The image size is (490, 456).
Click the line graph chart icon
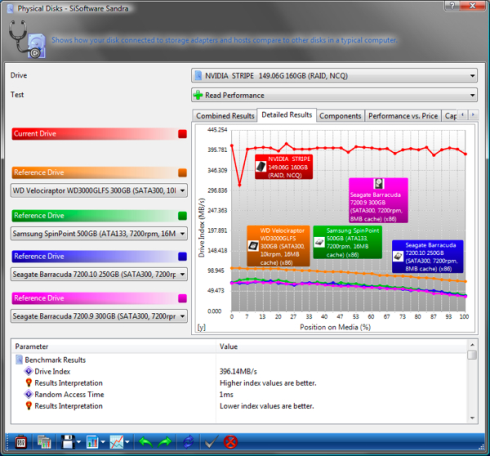(117, 442)
